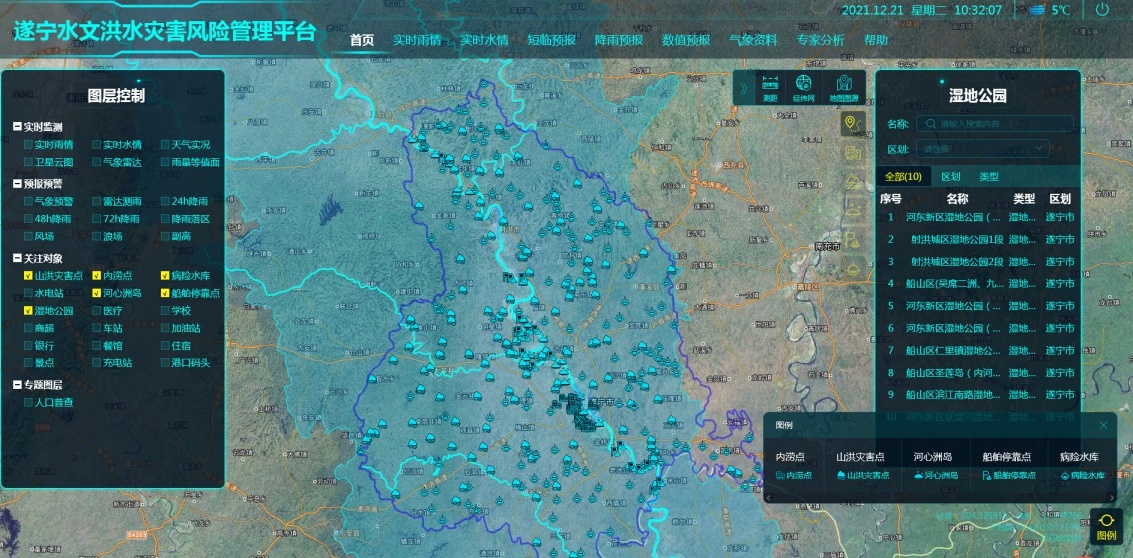Open the 实时水情 menu item

coord(484,41)
